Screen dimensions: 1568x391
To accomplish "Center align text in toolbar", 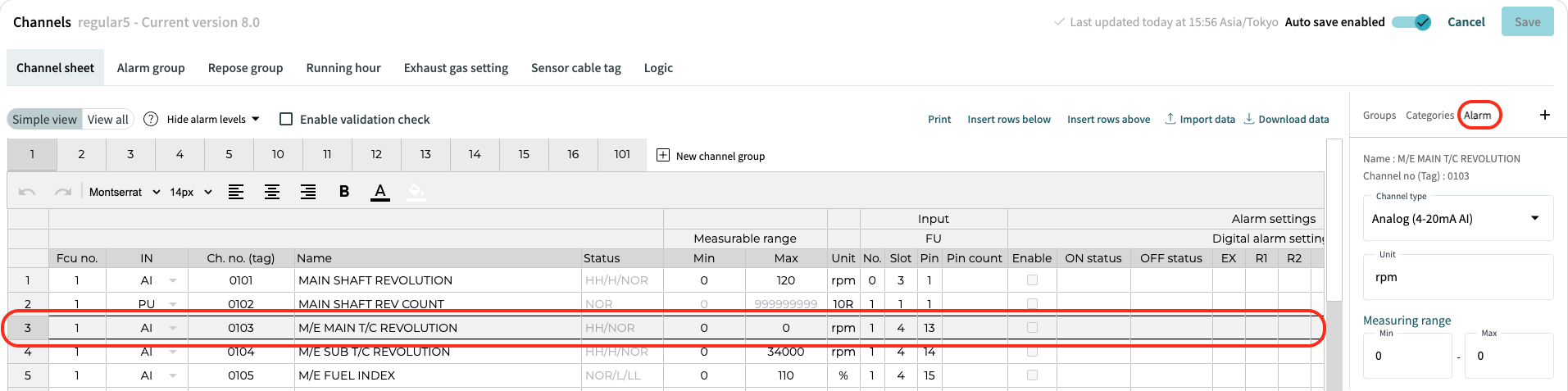I will [x=272, y=192].
